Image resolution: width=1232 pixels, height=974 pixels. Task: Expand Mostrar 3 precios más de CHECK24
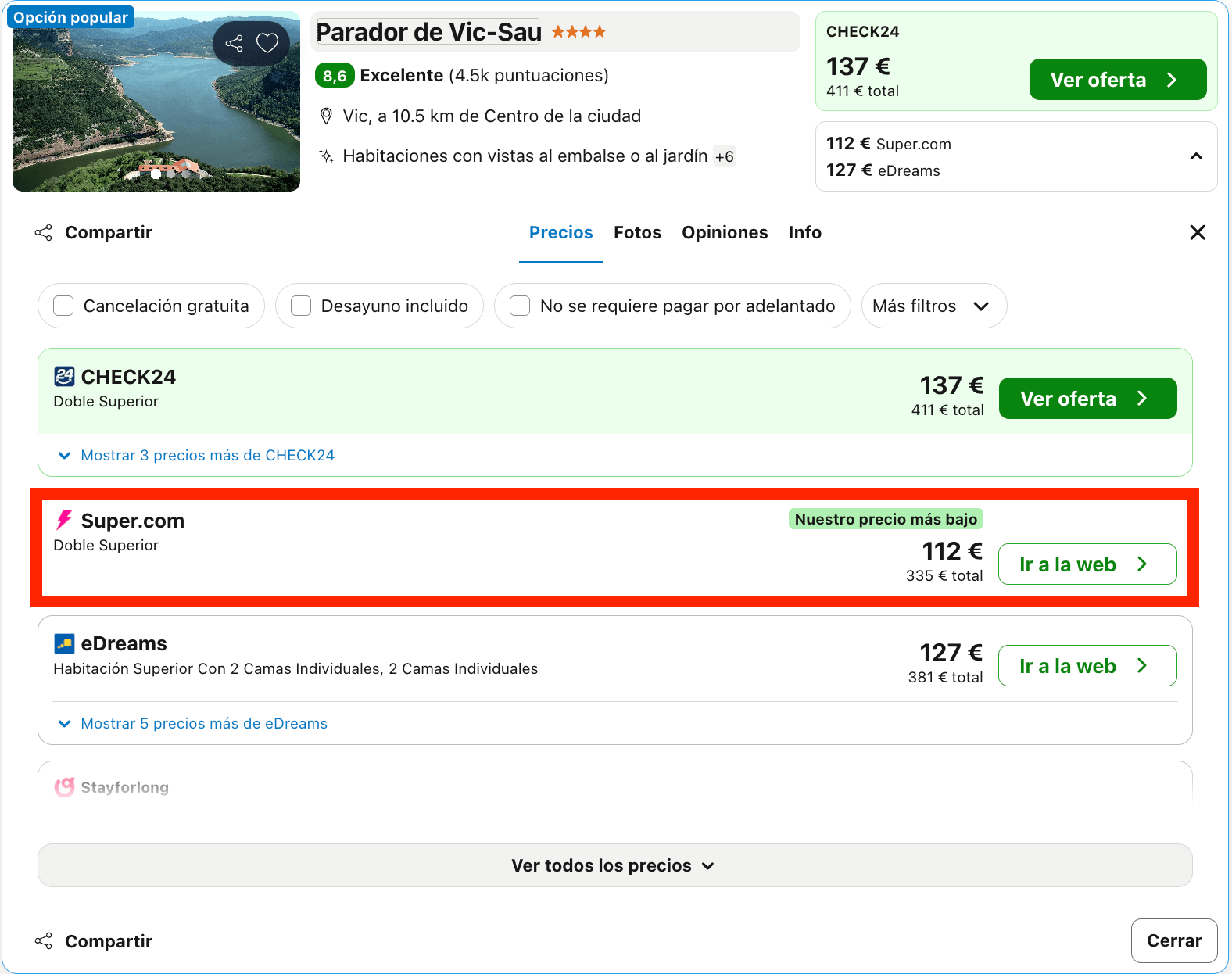[x=197, y=455]
